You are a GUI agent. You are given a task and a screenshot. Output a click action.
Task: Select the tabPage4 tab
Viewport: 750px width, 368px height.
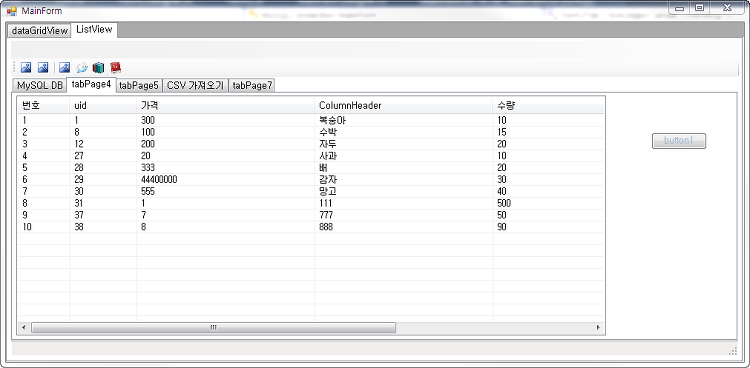click(91, 85)
